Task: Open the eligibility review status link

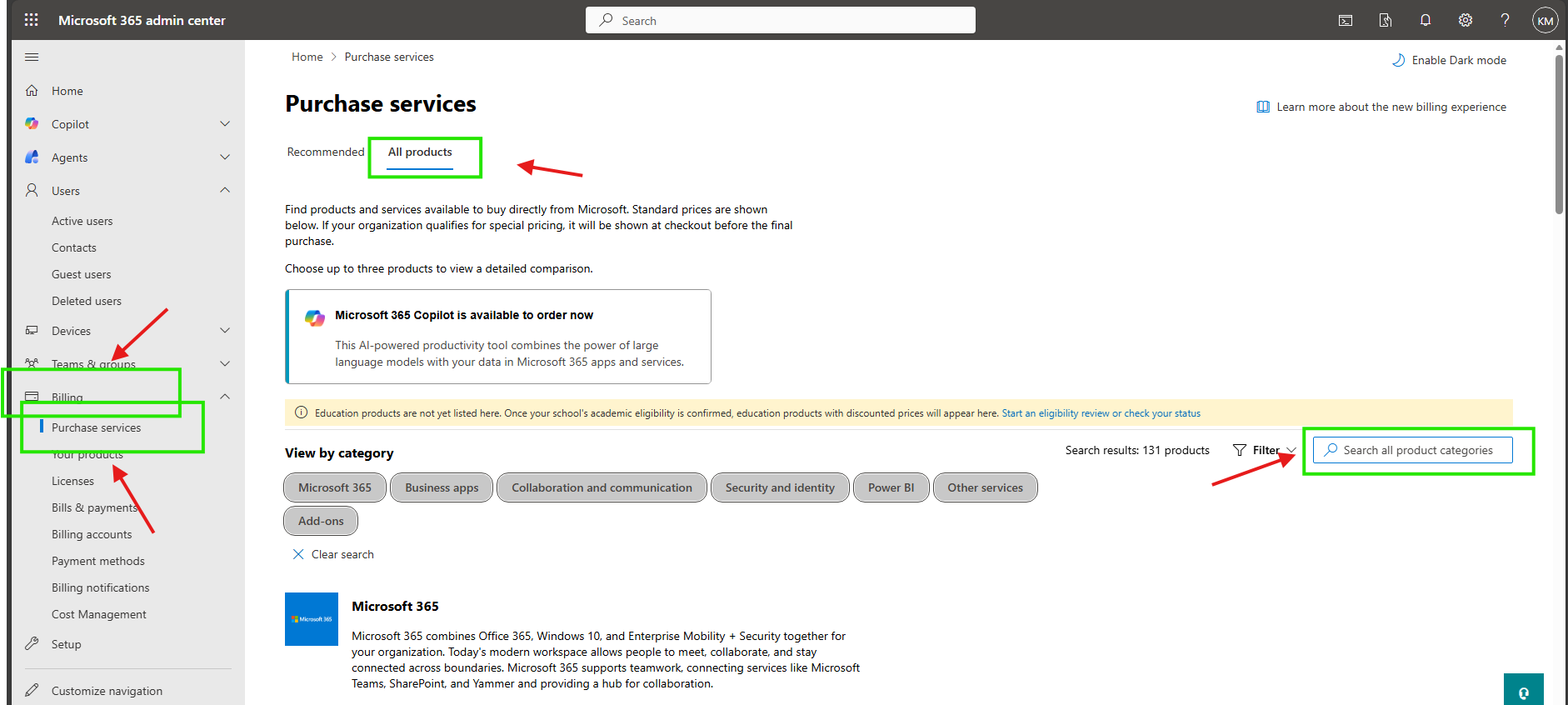Action: (x=1101, y=413)
